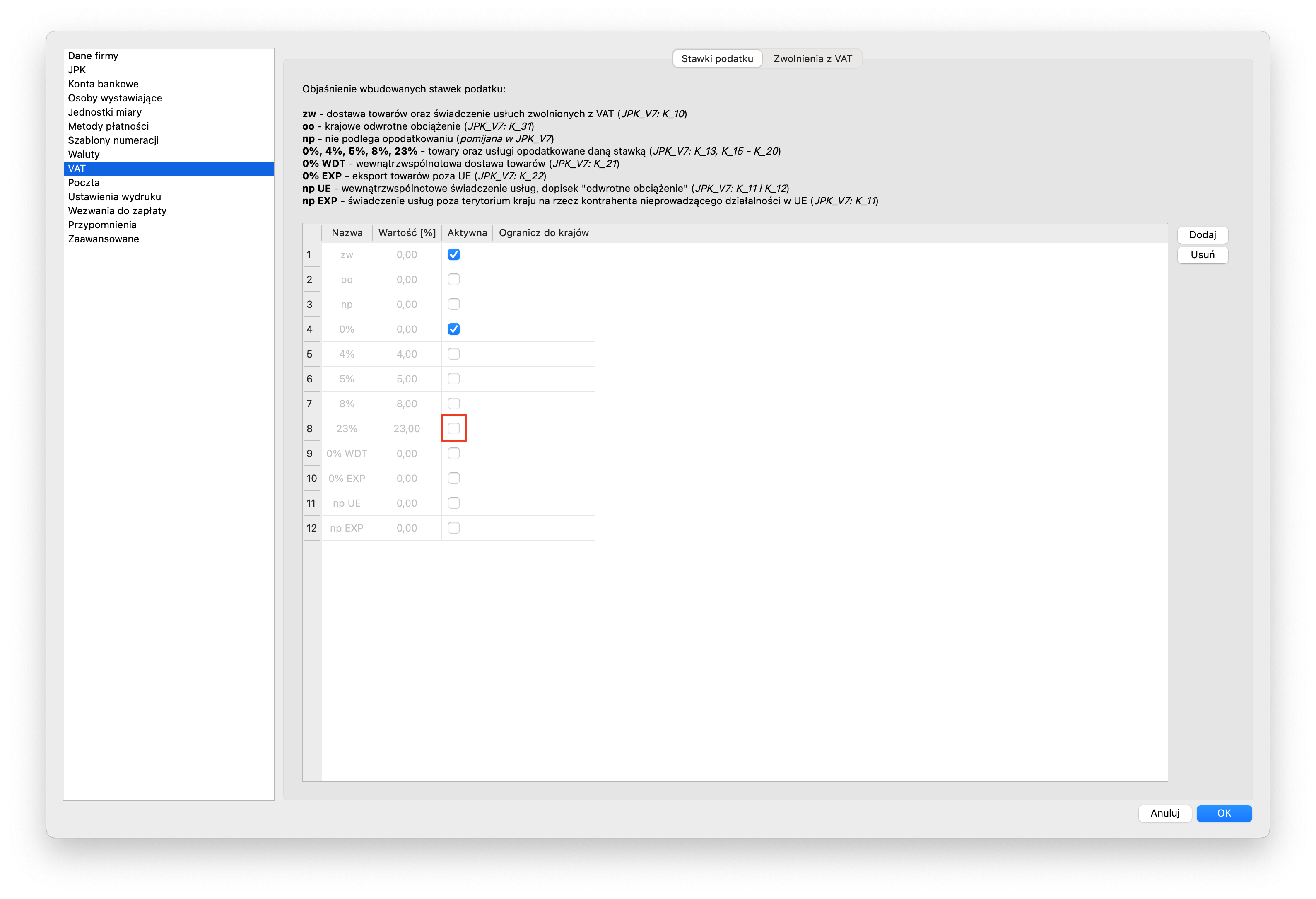The height and width of the screenshot is (899, 1316).
Task: Open Zaawansowane settings section
Action: tap(169, 239)
